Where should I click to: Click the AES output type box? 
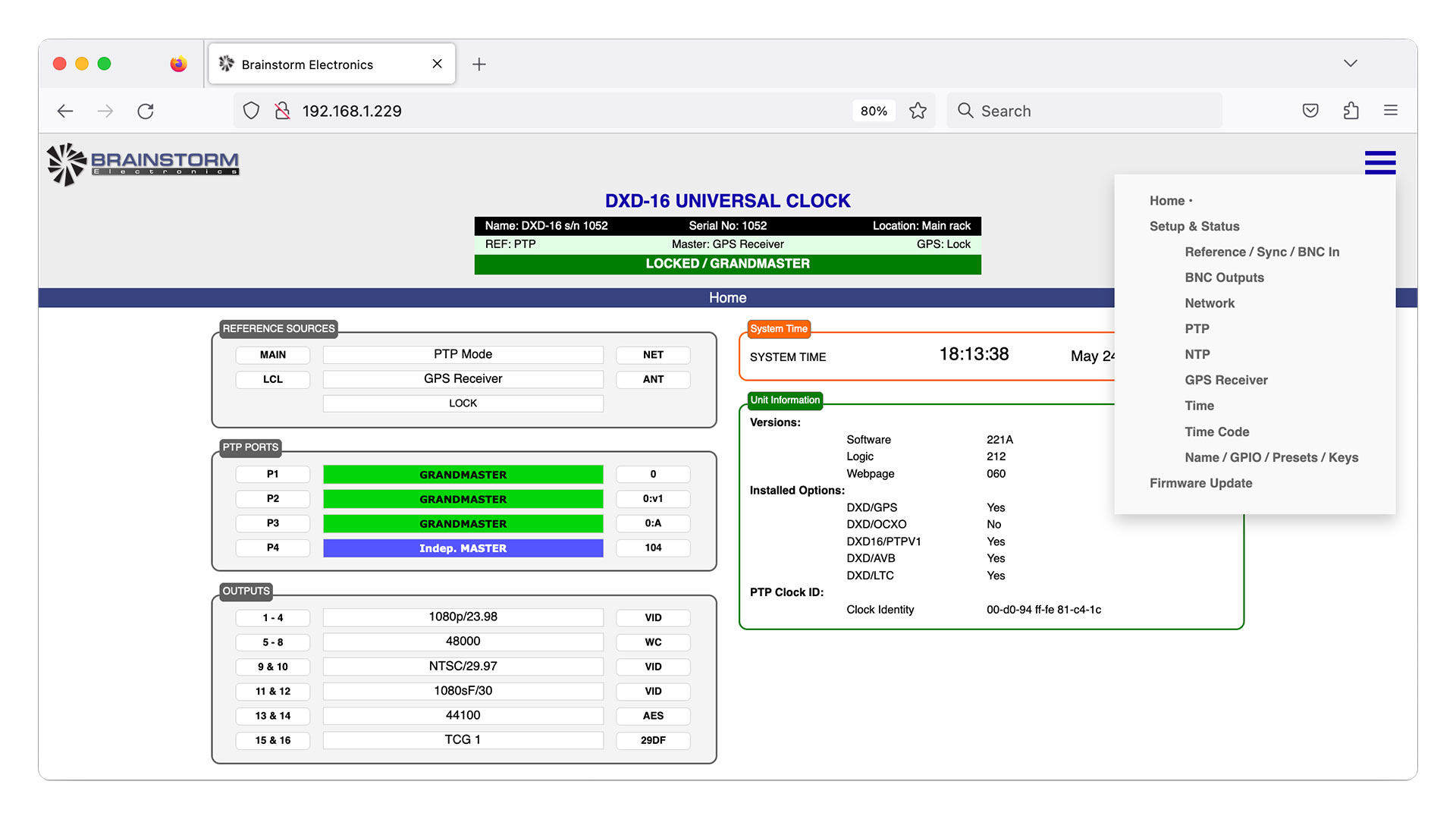653,716
